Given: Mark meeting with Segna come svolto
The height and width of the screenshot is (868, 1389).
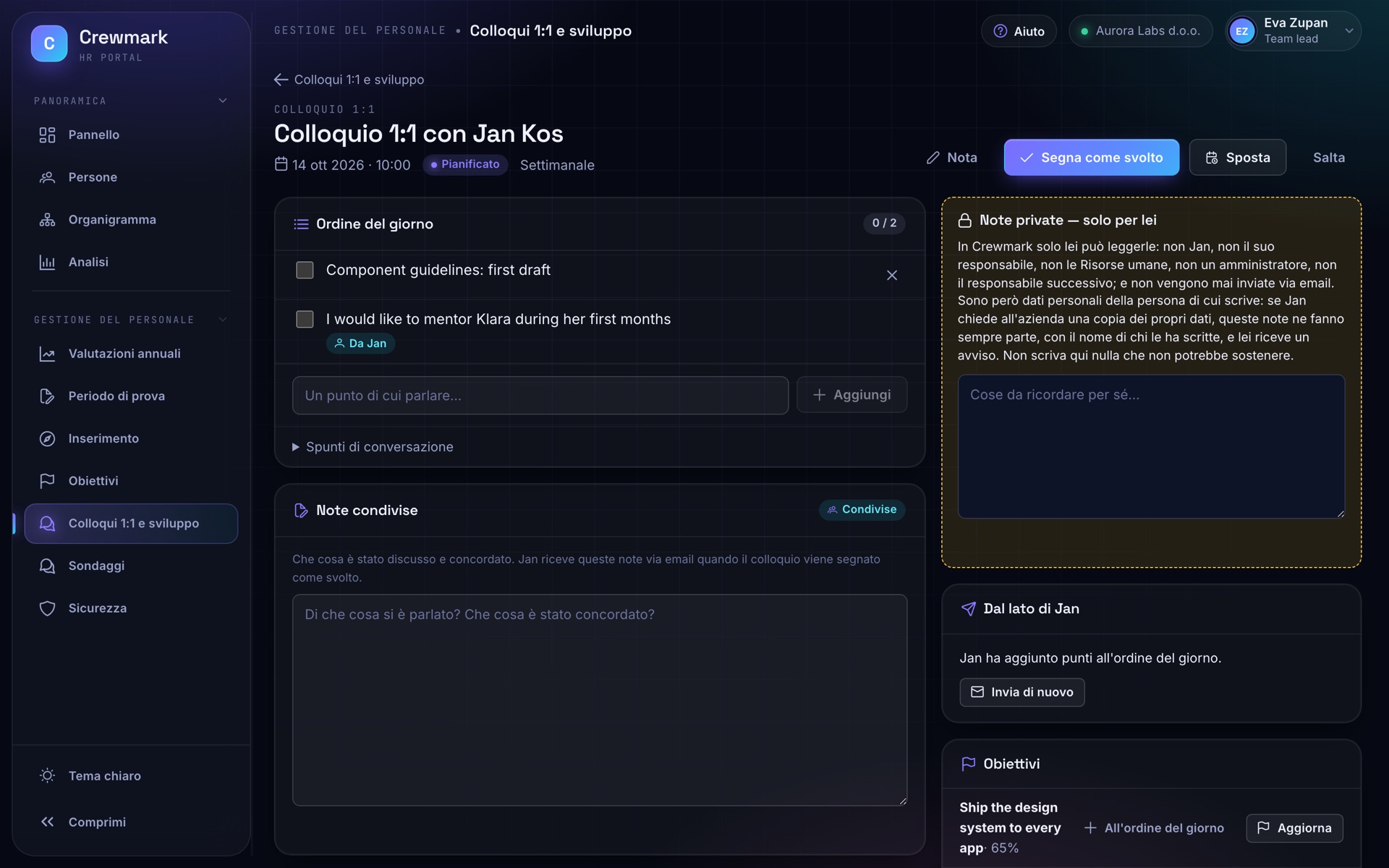Looking at the screenshot, I should coord(1091,158).
